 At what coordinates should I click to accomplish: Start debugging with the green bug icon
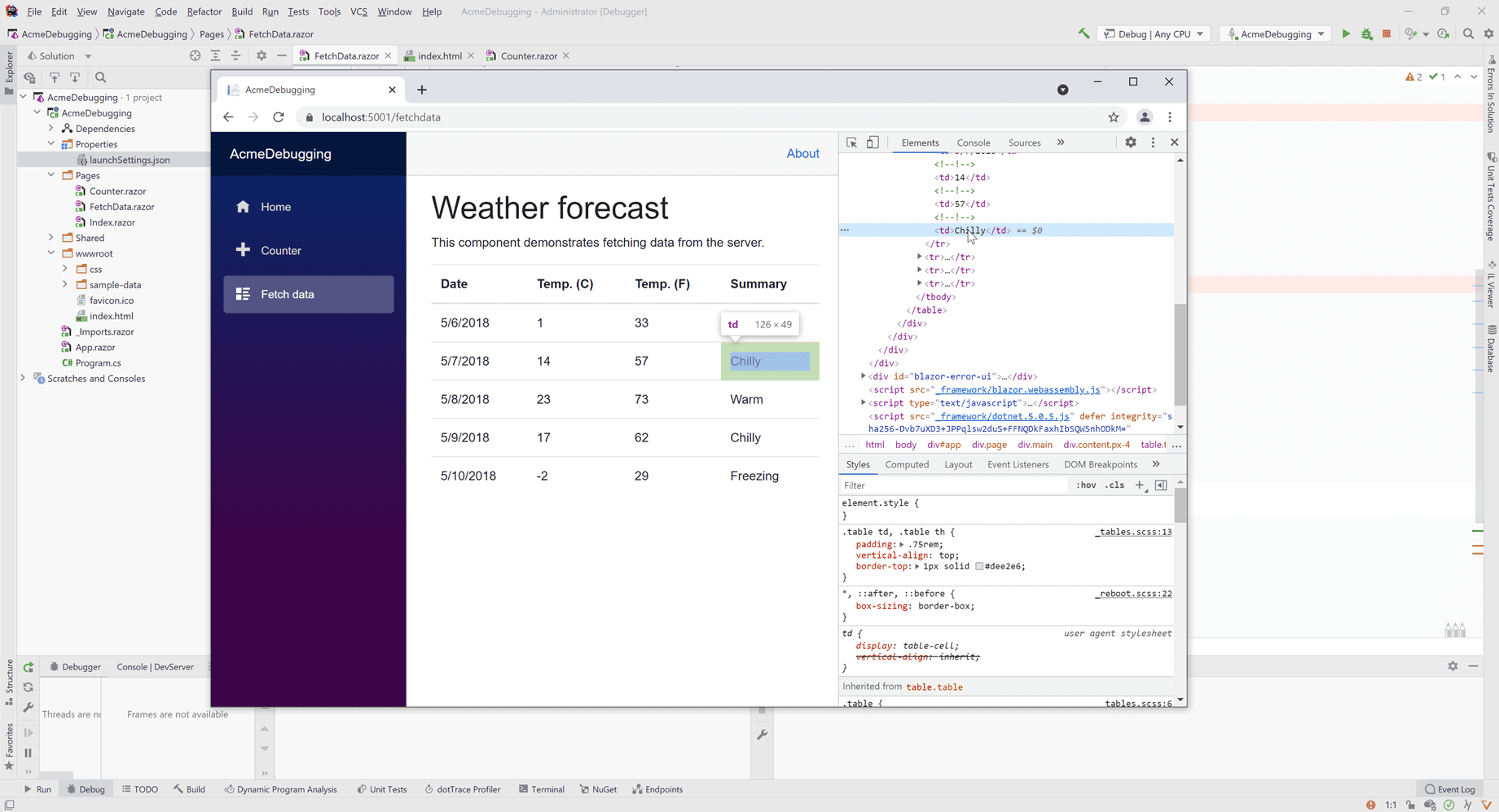[1366, 33]
